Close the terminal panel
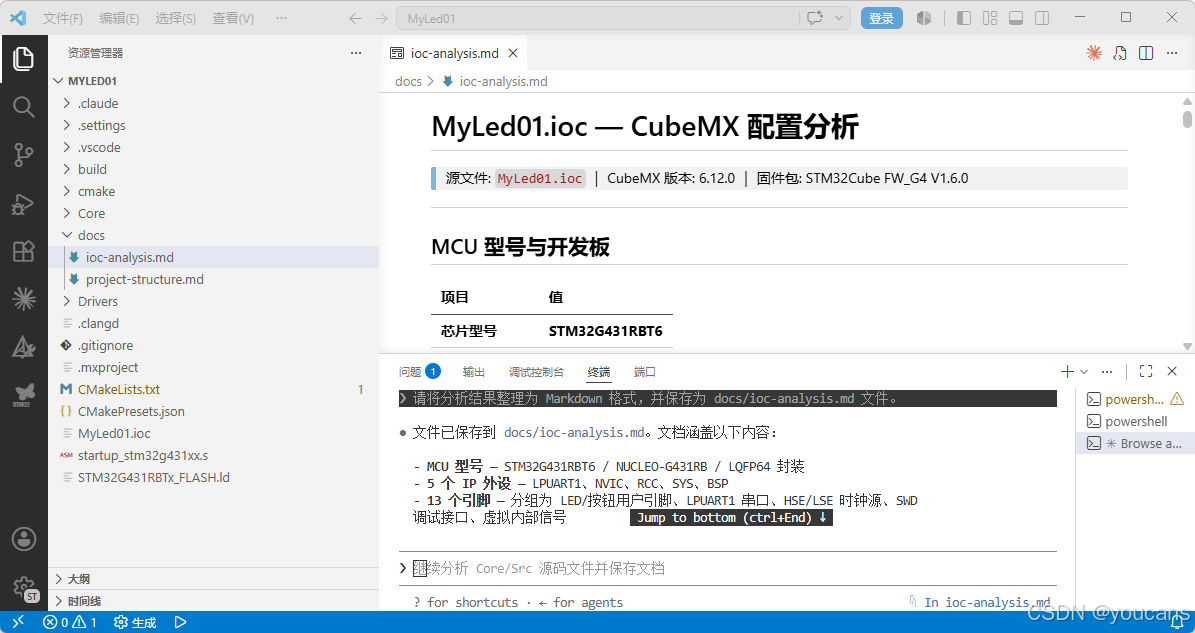Screen dimensions: 1195x633 (x=1172, y=372)
